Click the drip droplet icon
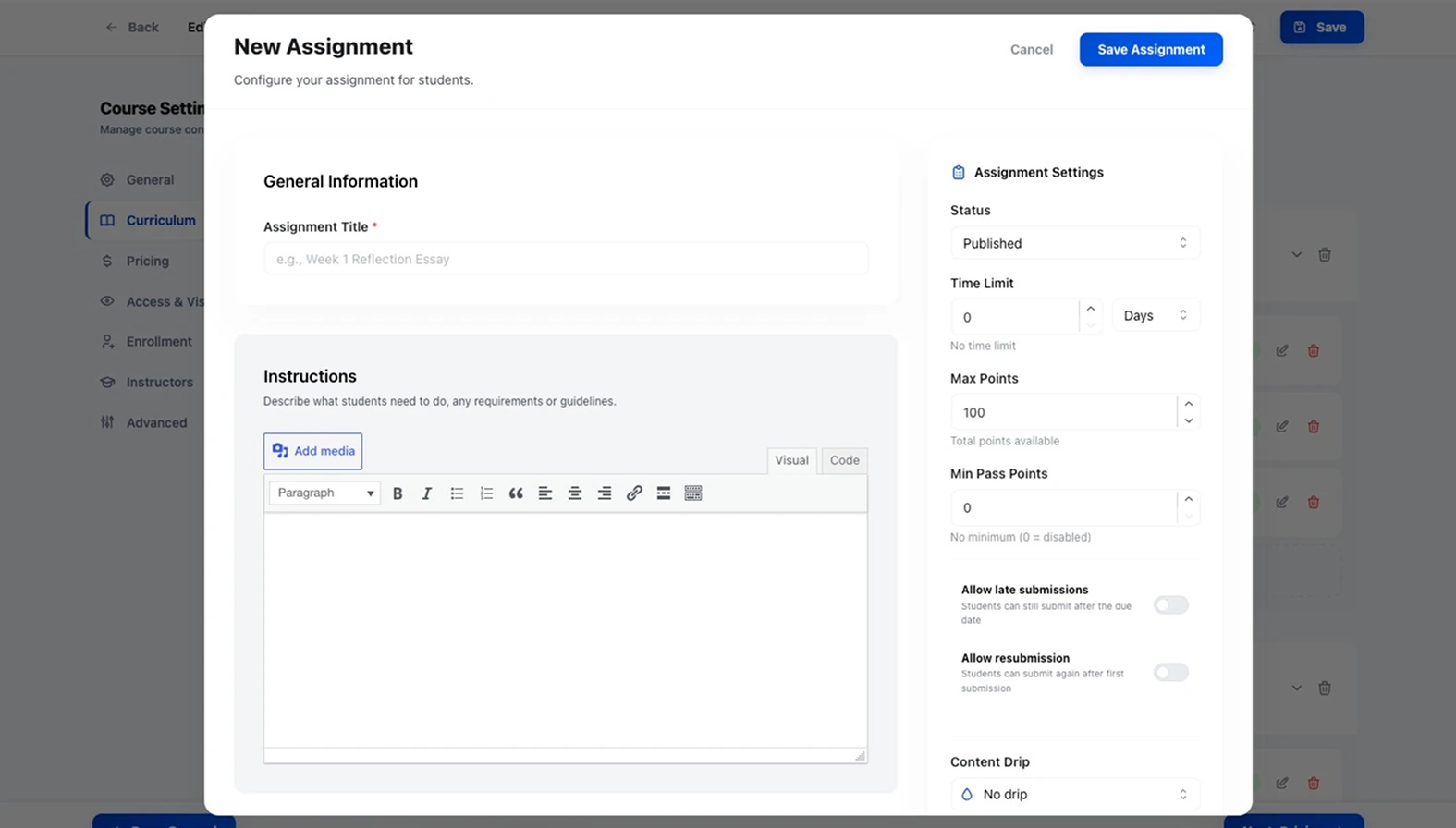1456x828 pixels. tap(967, 795)
